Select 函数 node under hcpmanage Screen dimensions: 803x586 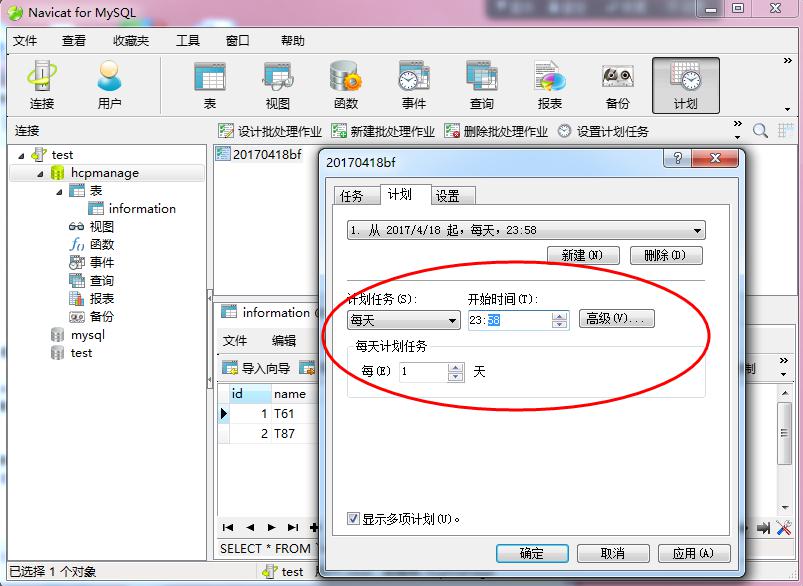coord(91,244)
